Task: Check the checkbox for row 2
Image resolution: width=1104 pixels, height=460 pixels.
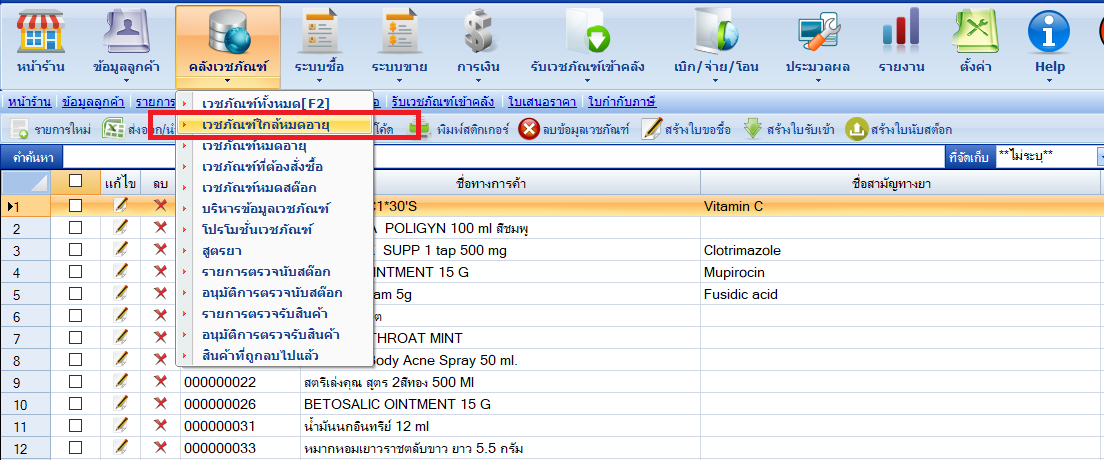Action: pyautogui.click(x=75, y=228)
